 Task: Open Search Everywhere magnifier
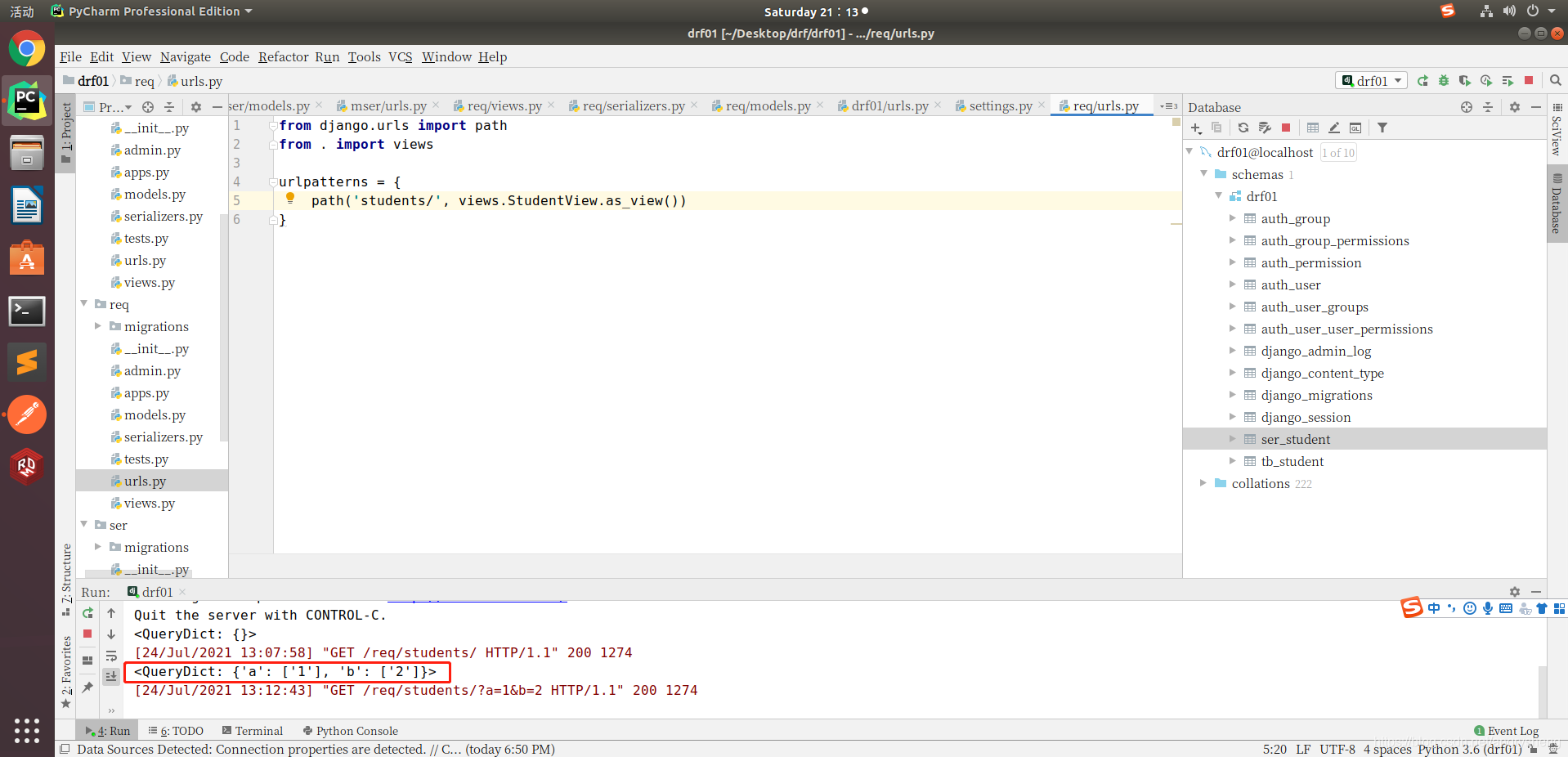[x=1555, y=81]
